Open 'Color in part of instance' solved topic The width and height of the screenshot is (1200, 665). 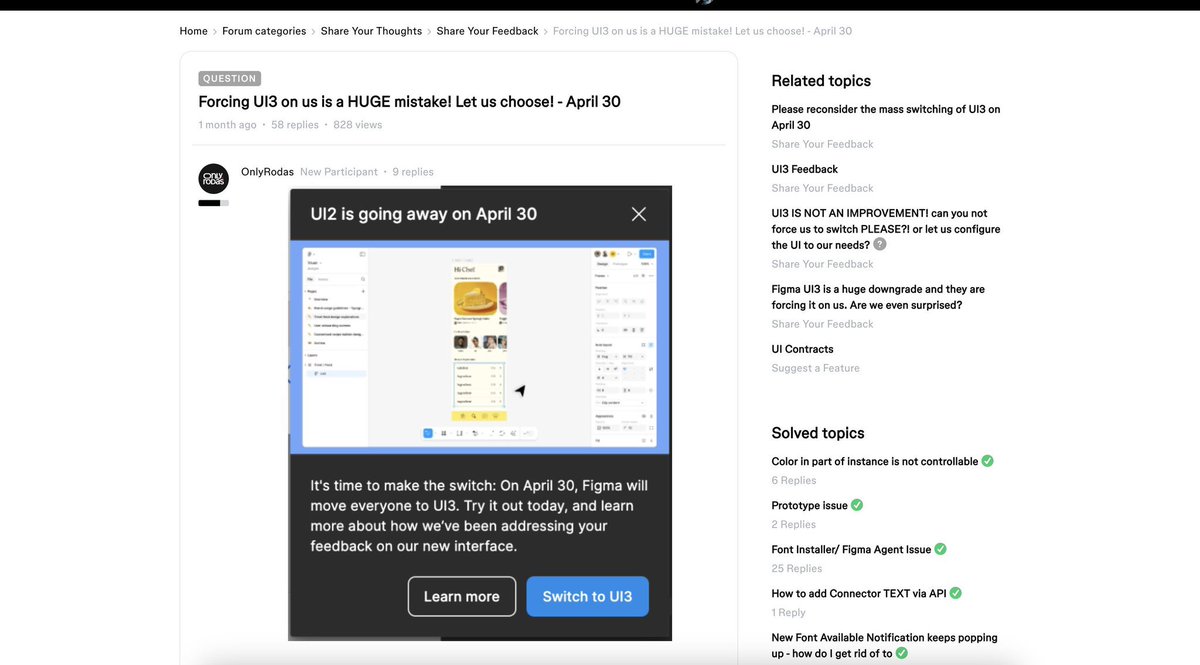[875, 461]
